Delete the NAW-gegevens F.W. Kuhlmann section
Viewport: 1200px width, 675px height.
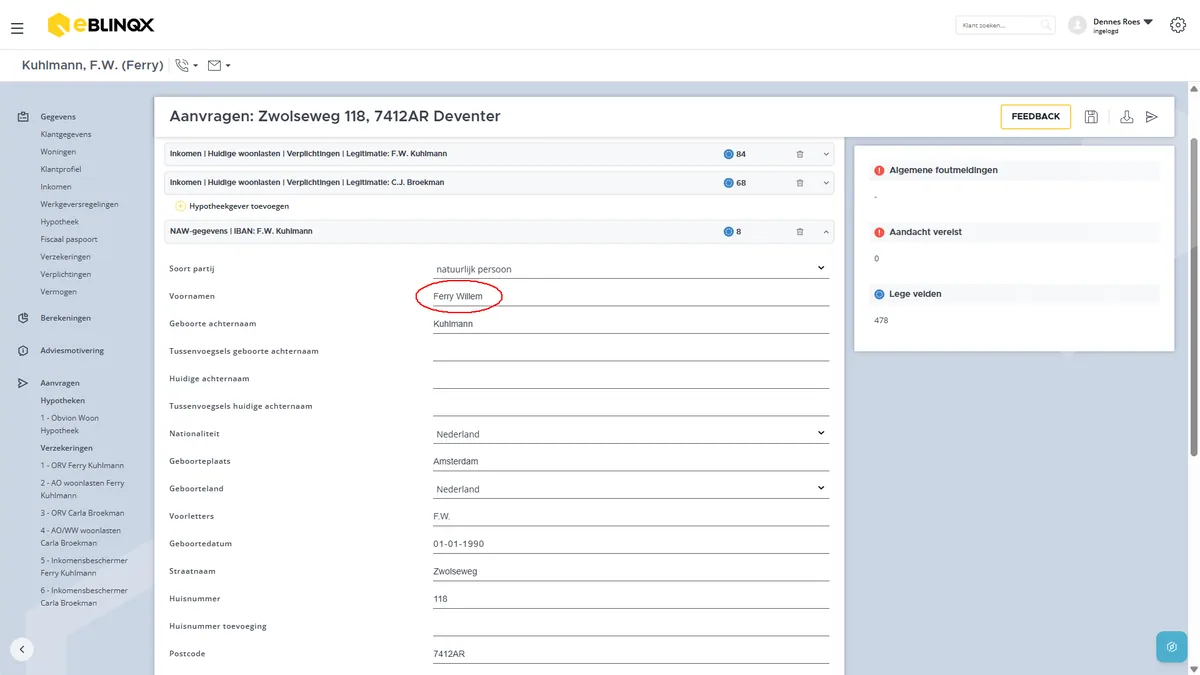point(800,232)
